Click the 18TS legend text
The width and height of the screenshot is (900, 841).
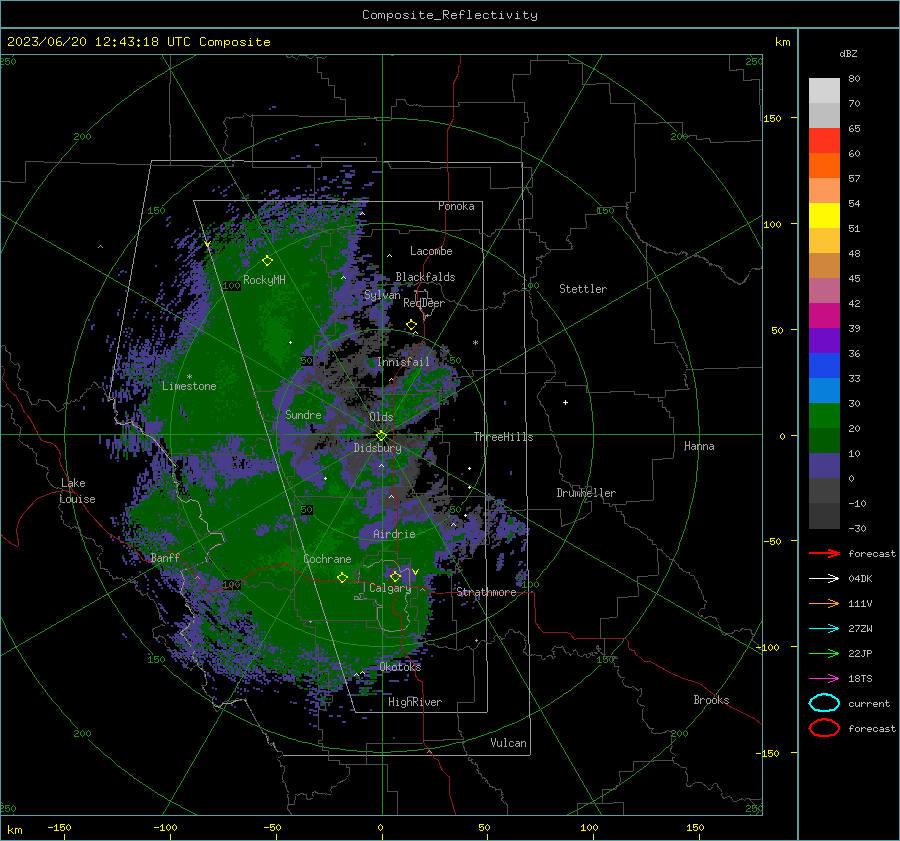point(860,679)
